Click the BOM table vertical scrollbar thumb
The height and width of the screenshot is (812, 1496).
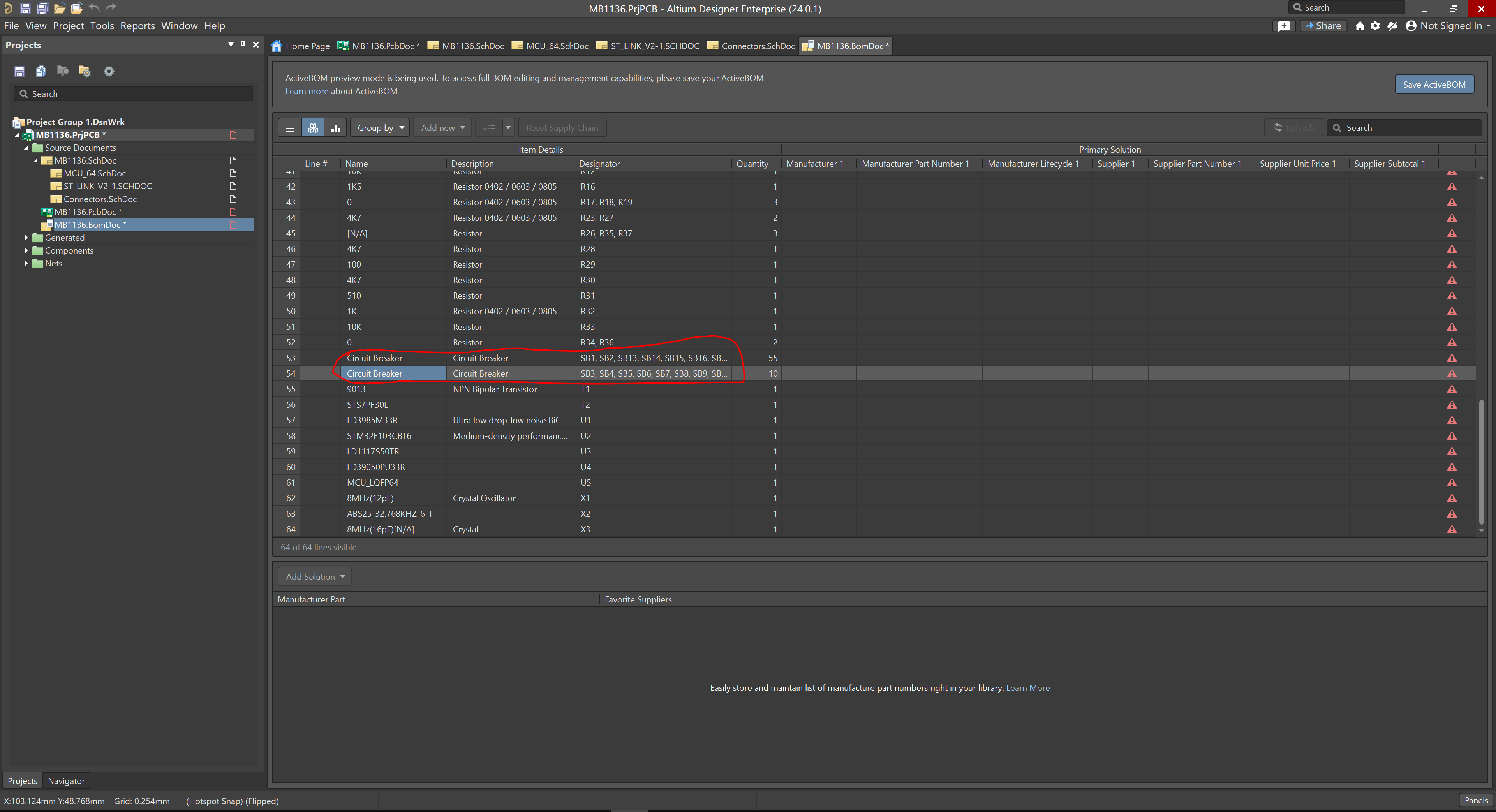(1481, 462)
